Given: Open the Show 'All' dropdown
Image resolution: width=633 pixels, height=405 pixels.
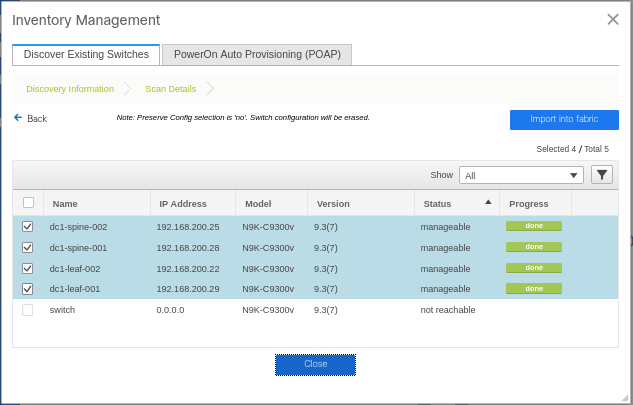Looking at the screenshot, I should click(x=521, y=175).
